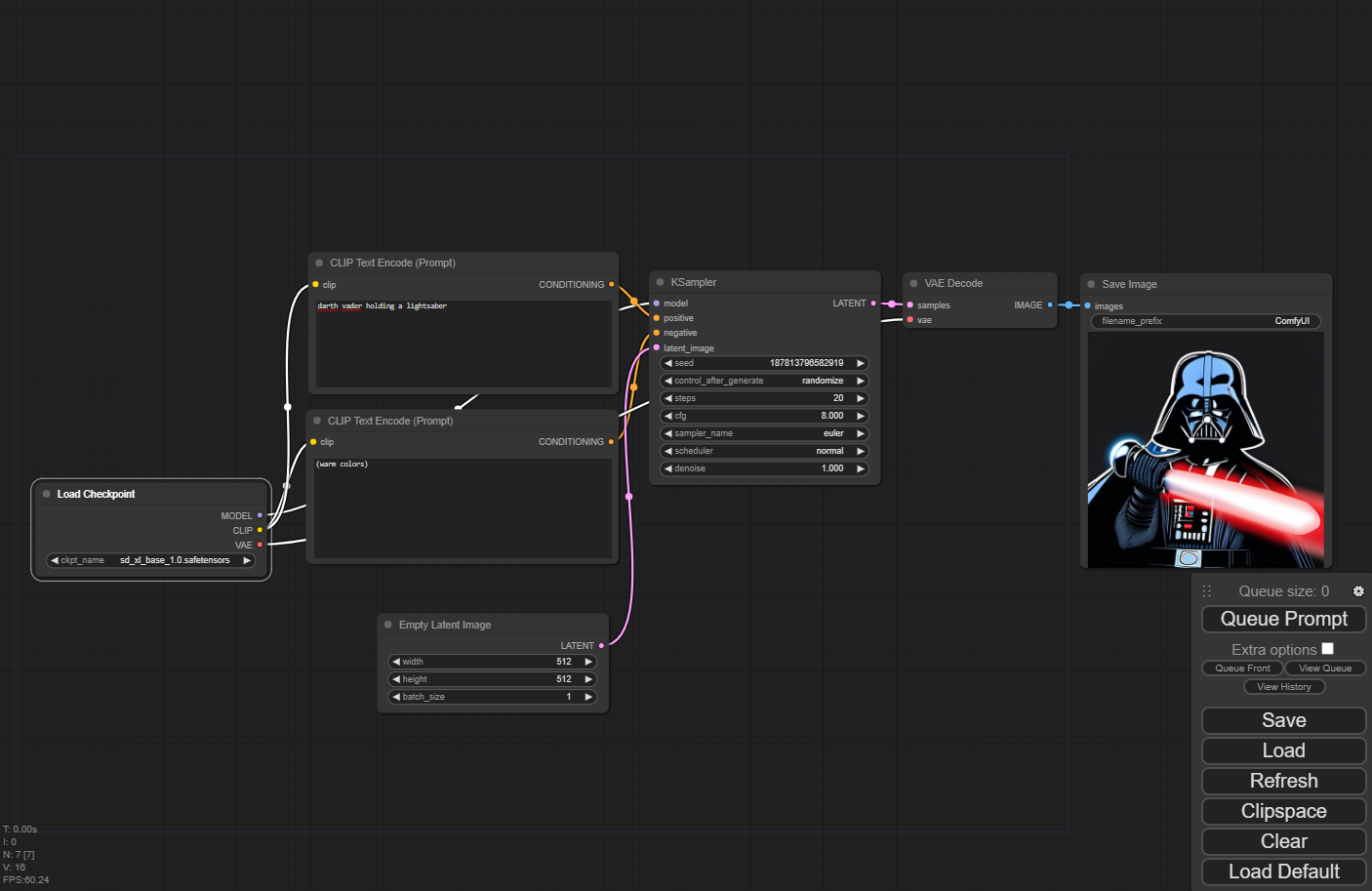Click the "FPS:60.24" stats text
Image resolution: width=1372 pixels, height=891 pixels.
[x=26, y=879]
